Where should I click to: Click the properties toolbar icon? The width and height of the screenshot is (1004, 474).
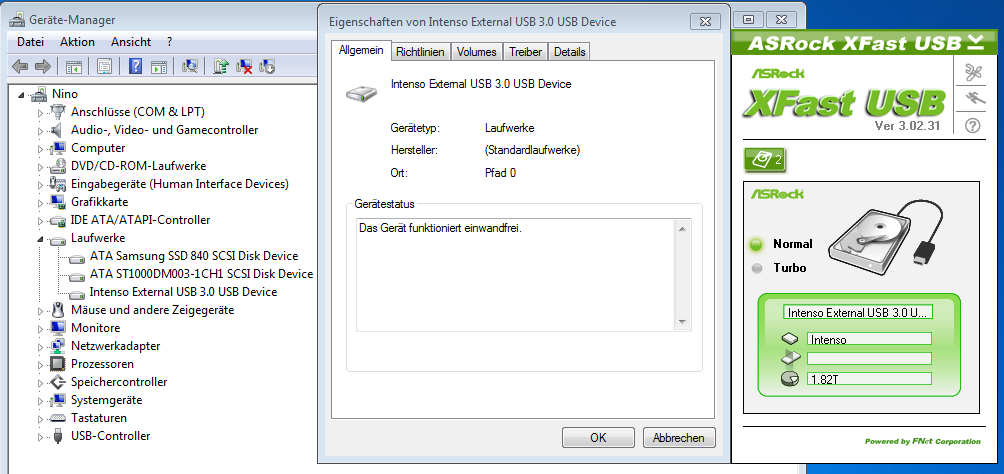pyautogui.click(x=104, y=66)
